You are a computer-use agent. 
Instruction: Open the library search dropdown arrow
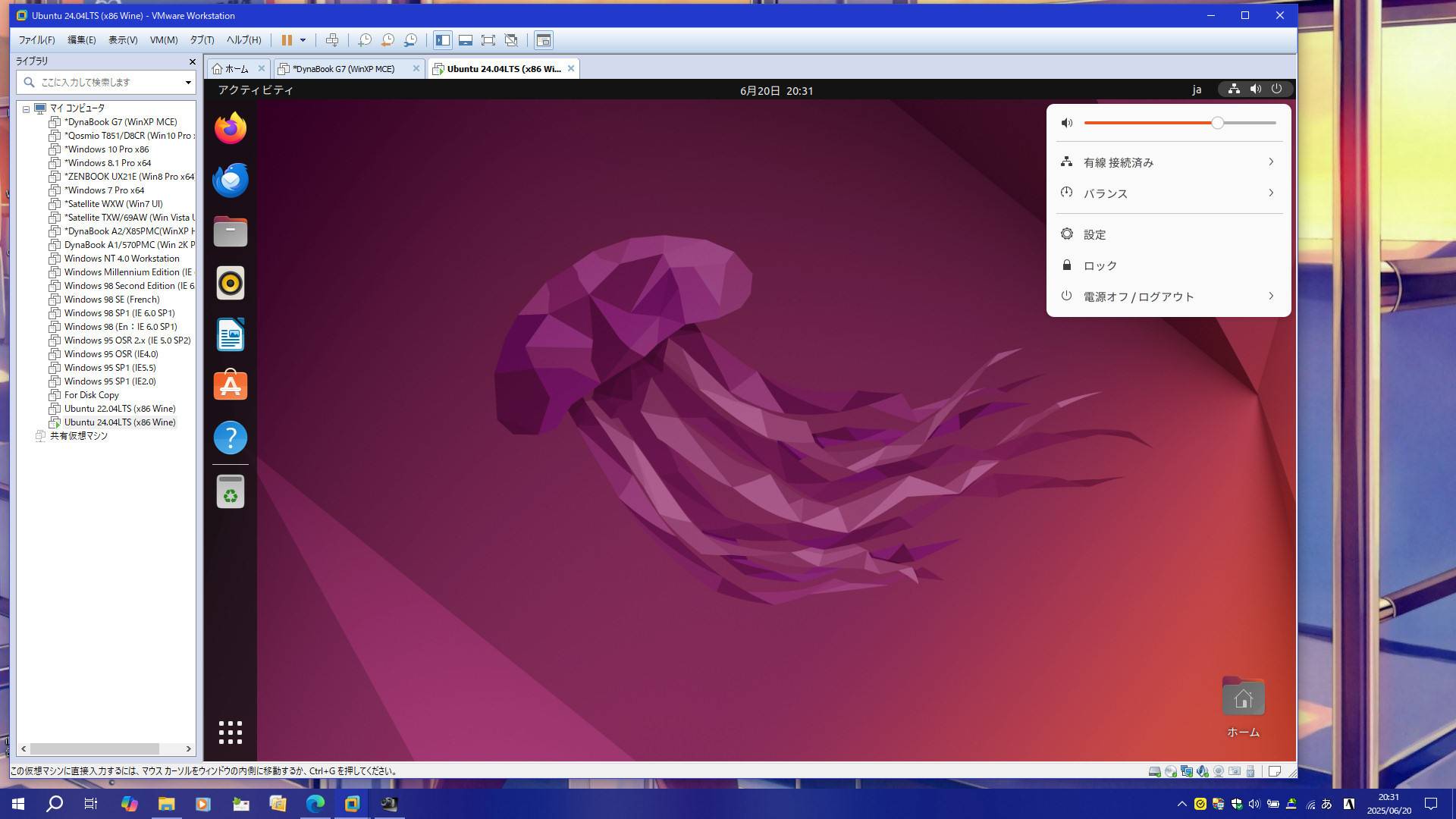click(x=188, y=82)
